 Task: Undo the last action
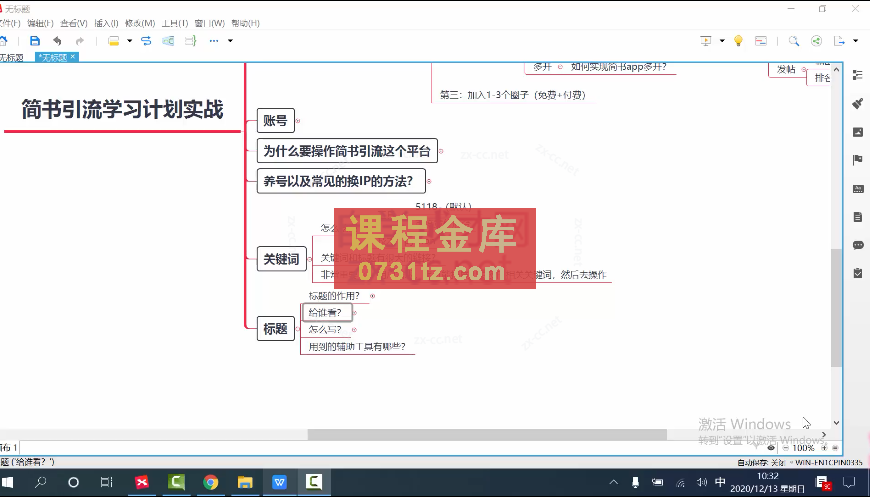click(x=57, y=40)
